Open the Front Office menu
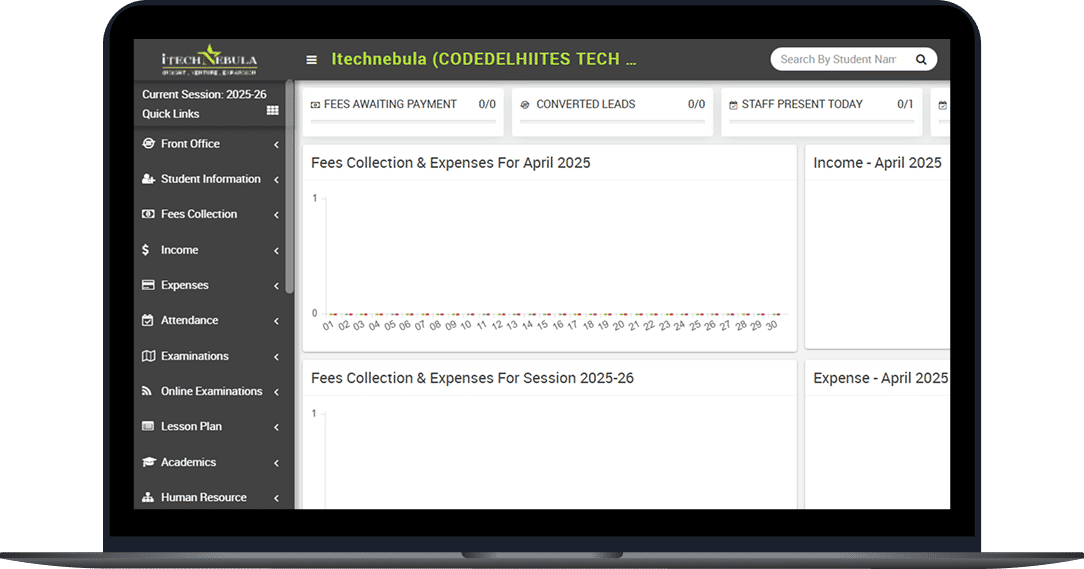1084x569 pixels. click(x=210, y=144)
